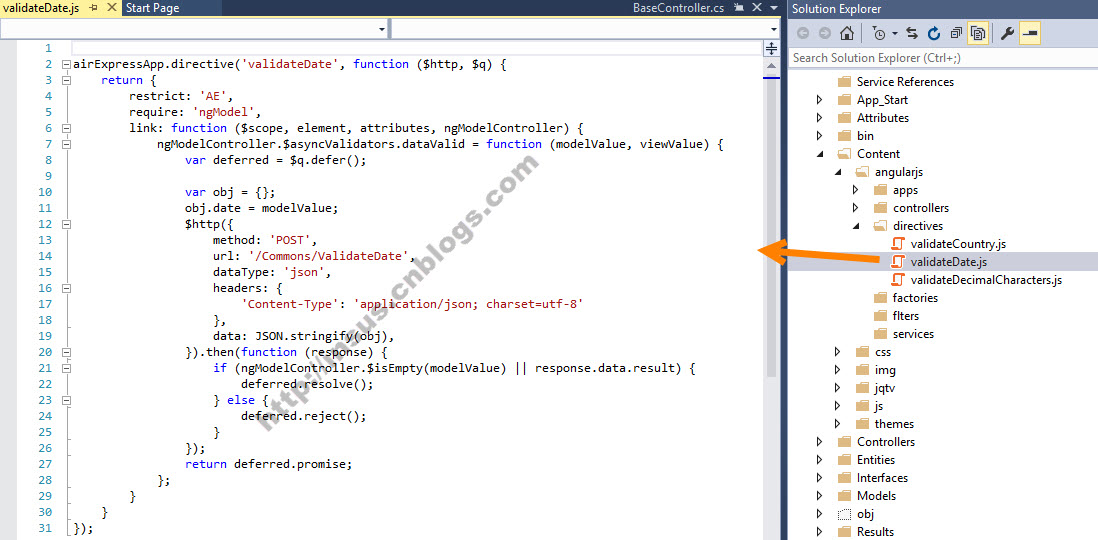This screenshot has width=1098, height=540.
Task: Select the Results folder
Action: click(x=875, y=532)
